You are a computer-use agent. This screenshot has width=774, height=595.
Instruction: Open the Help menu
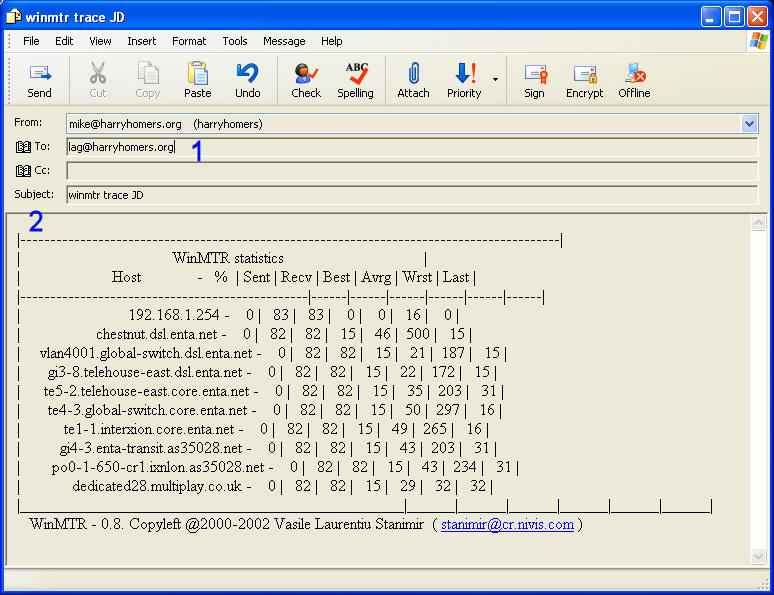332,41
